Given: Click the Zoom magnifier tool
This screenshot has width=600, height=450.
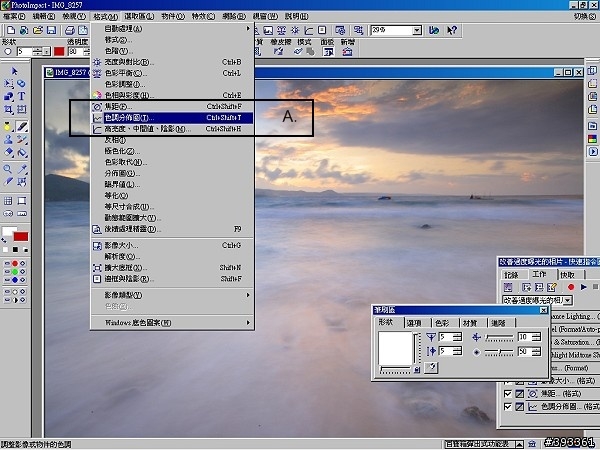Looking at the screenshot, I should pyautogui.click(x=9, y=170).
